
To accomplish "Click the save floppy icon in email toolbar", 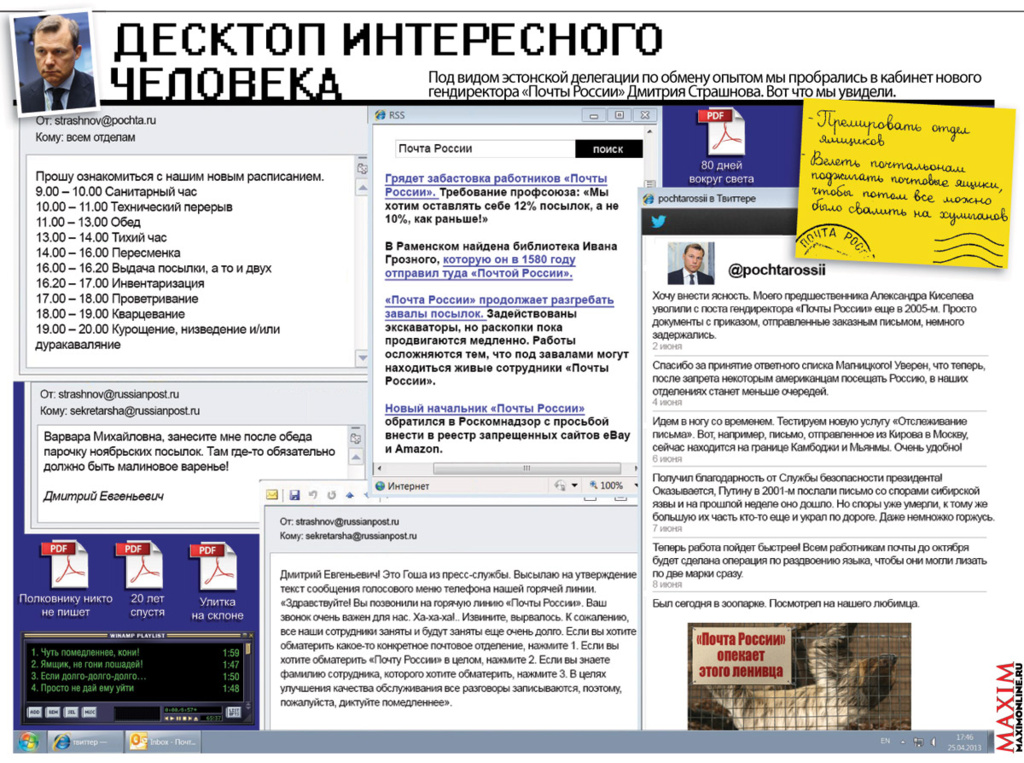I will point(294,495).
